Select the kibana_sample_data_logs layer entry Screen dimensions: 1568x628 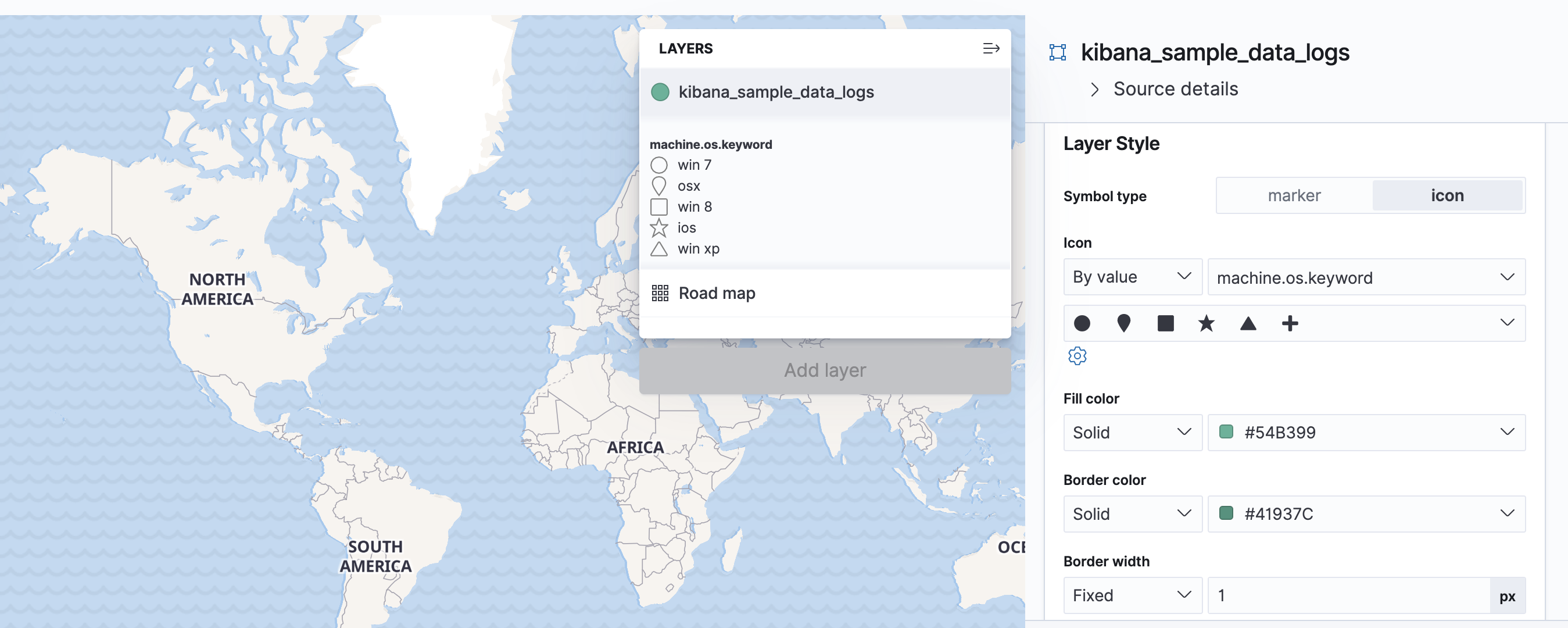pyautogui.click(x=776, y=92)
